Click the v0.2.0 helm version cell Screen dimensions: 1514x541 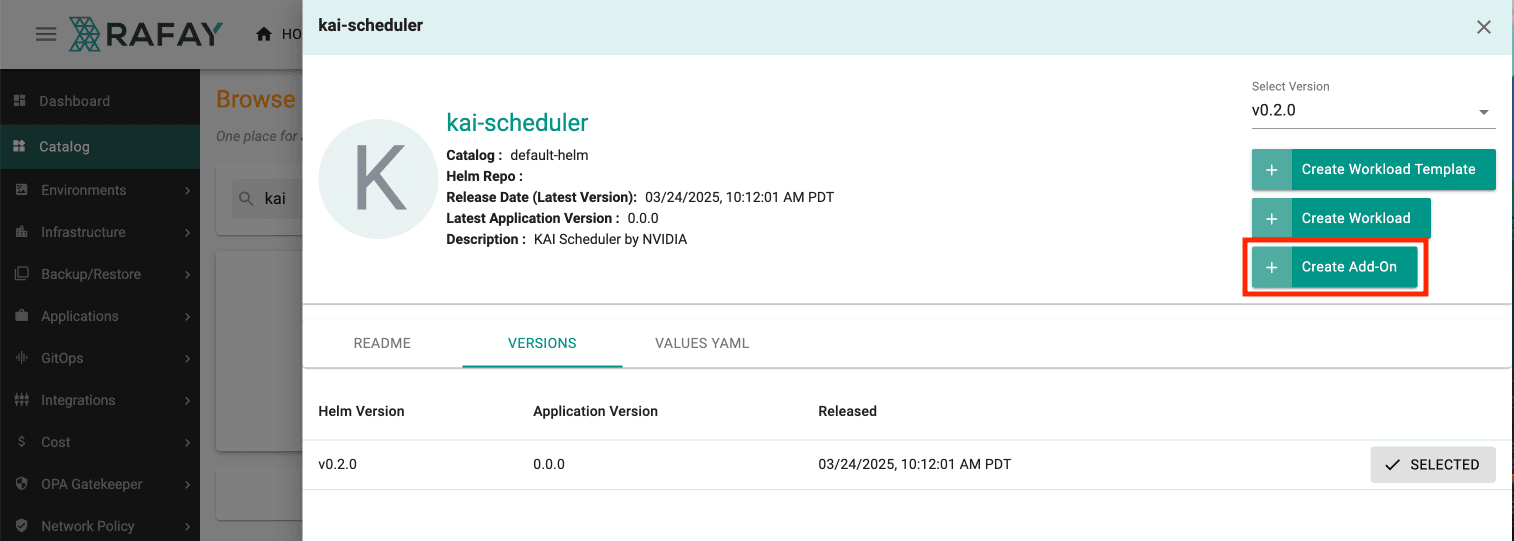337,465
